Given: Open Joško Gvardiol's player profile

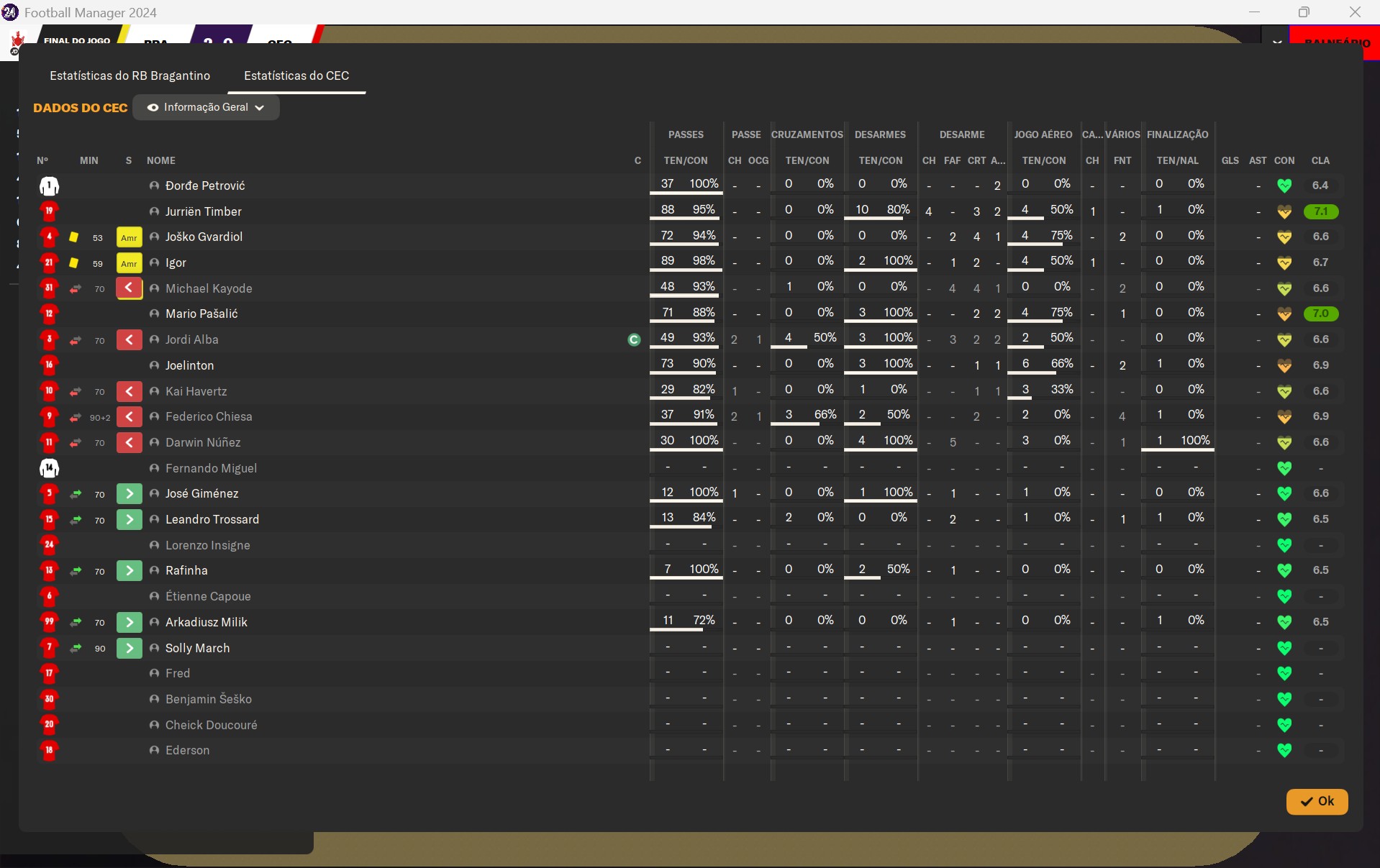Looking at the screenshot, I should (204, 237).
